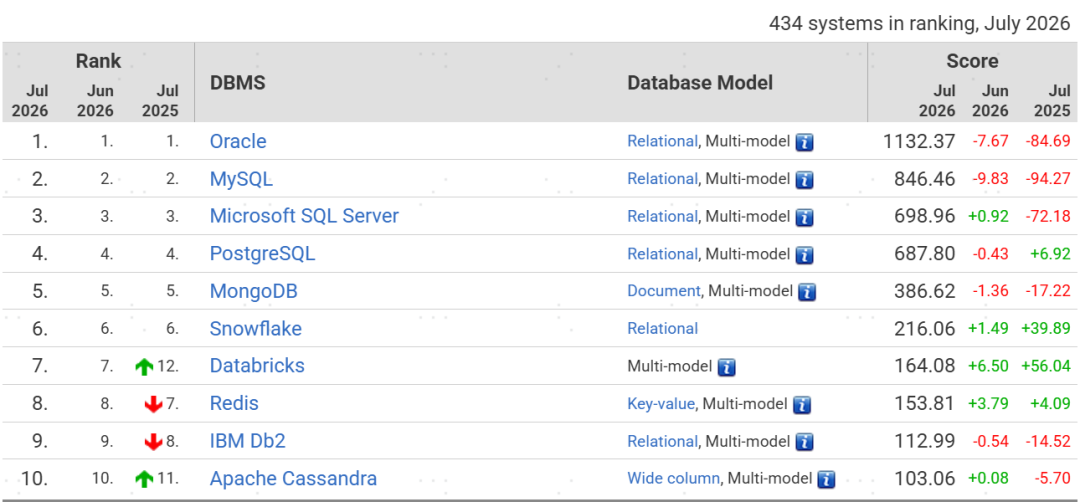The image size is (1080, 502).
Task: Open the Apache Cassandra link
Action: pyautogui.click(x=293, y=478)
